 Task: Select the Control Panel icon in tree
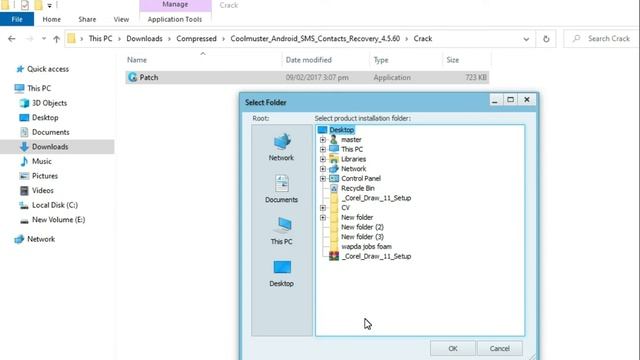(334, 178)
